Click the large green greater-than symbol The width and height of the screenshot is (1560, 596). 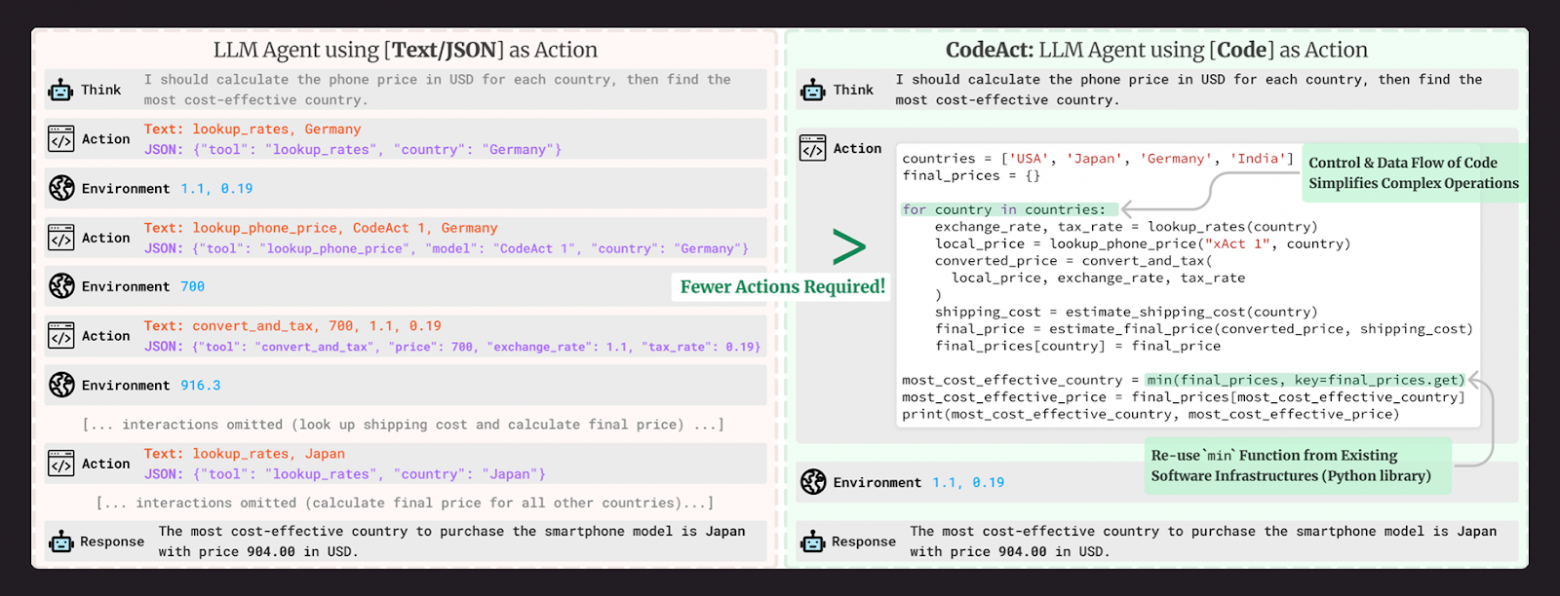coord(850,248)
